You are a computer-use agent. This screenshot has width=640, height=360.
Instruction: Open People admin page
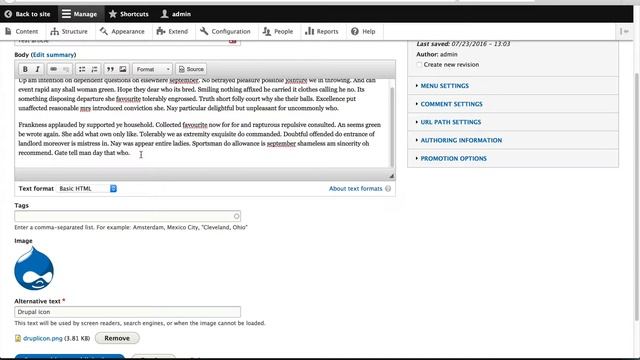(278, 31)
